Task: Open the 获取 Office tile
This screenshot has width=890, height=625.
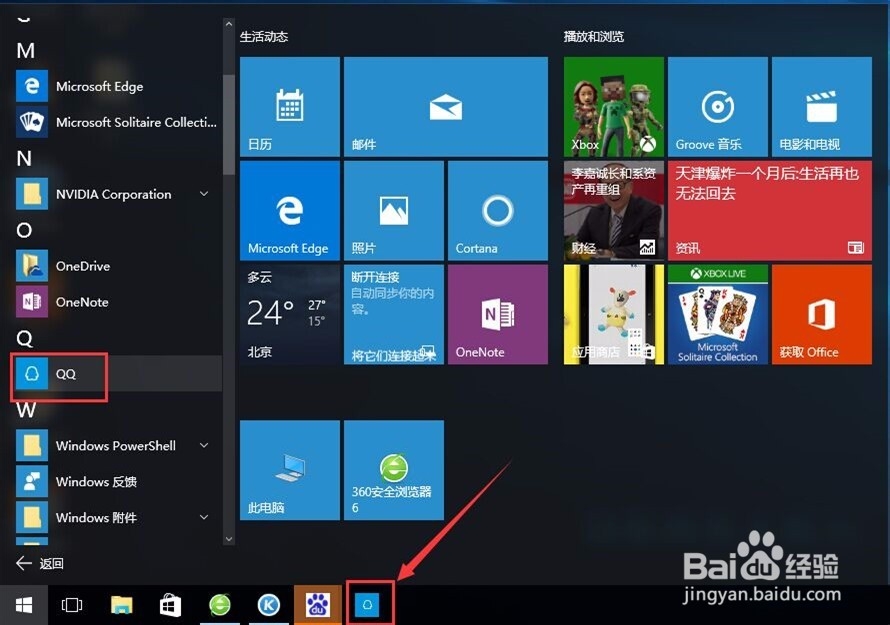Action: click(x=821, y=314)
